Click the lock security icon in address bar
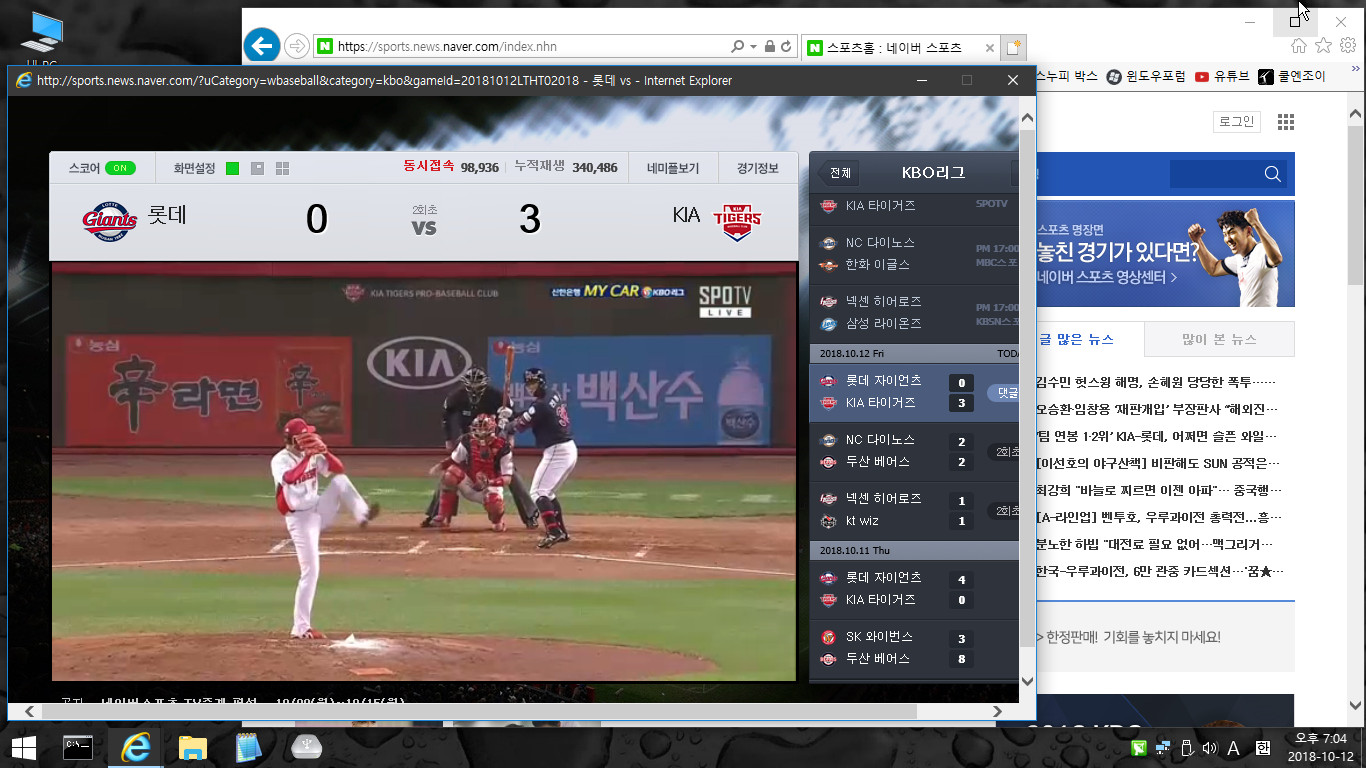1366x768 pixels. point(769,46)
